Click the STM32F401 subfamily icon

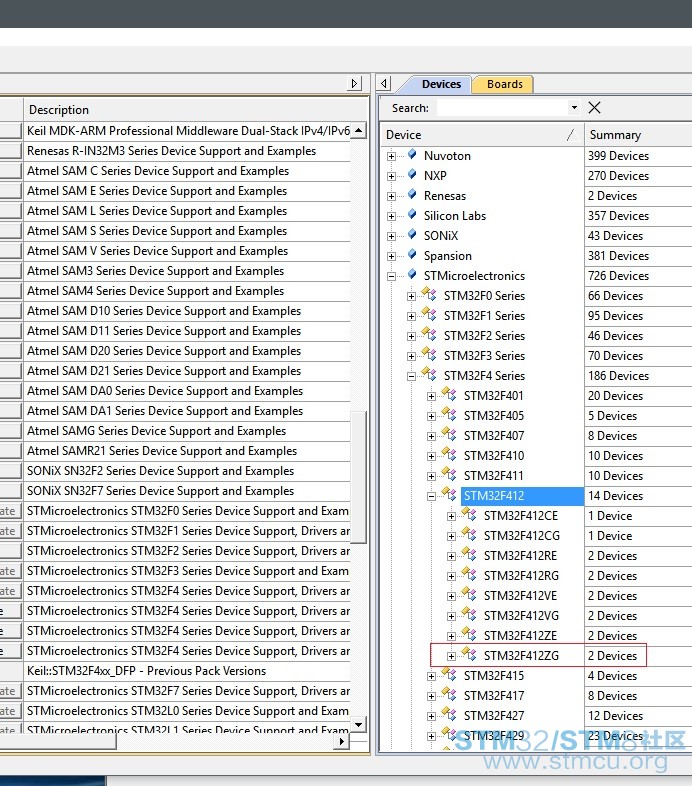pyautogui.click(x=449, y=395)
